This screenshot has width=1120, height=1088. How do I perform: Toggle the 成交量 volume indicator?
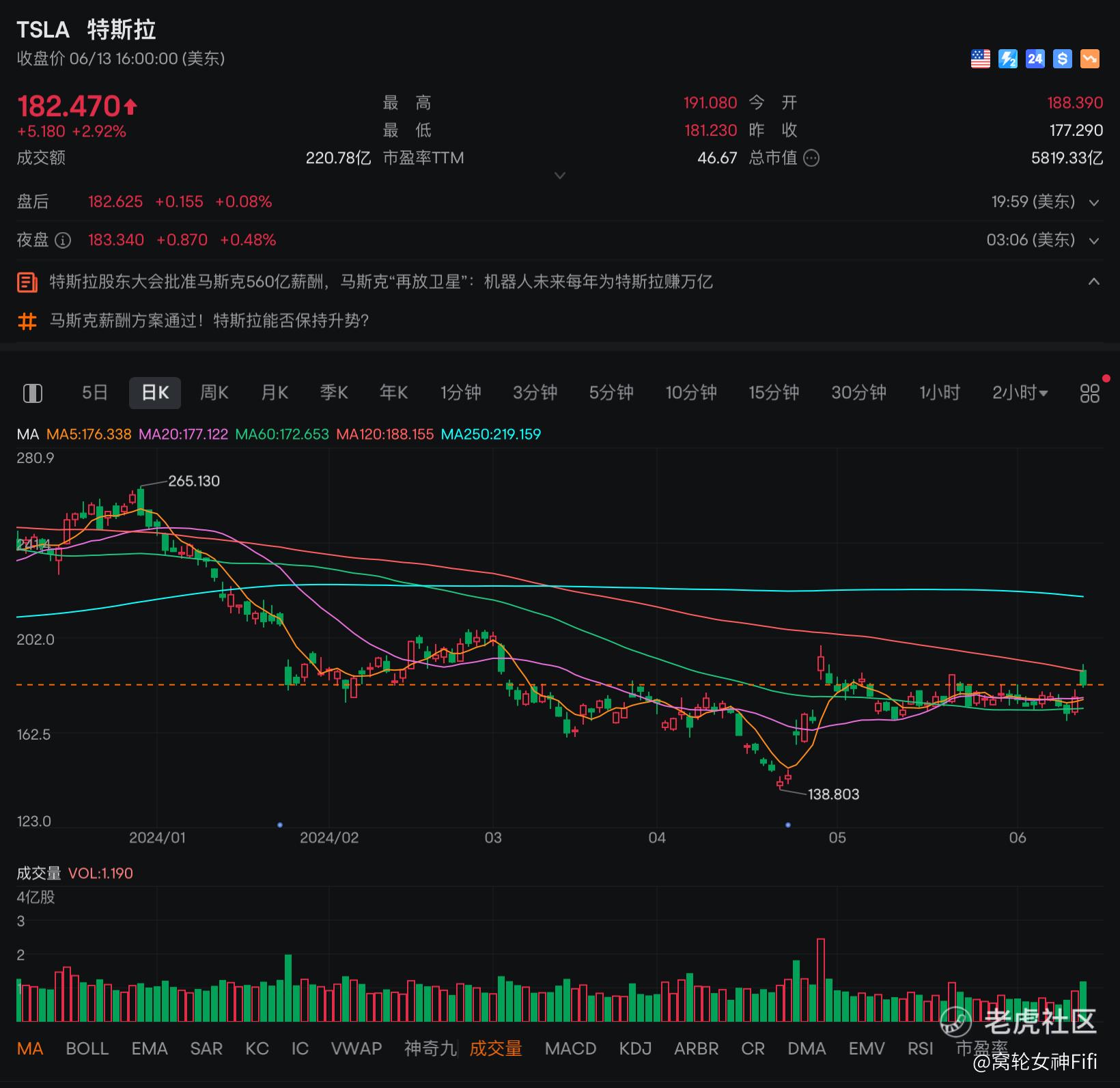coord(496,1048)
